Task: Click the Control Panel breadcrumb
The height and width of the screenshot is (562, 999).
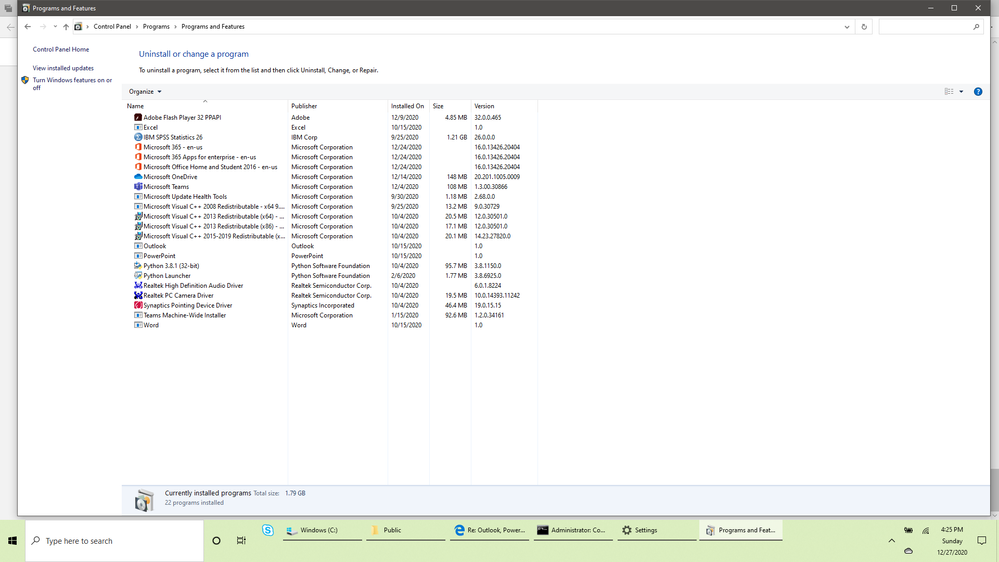Action: (x=112, y=27)
